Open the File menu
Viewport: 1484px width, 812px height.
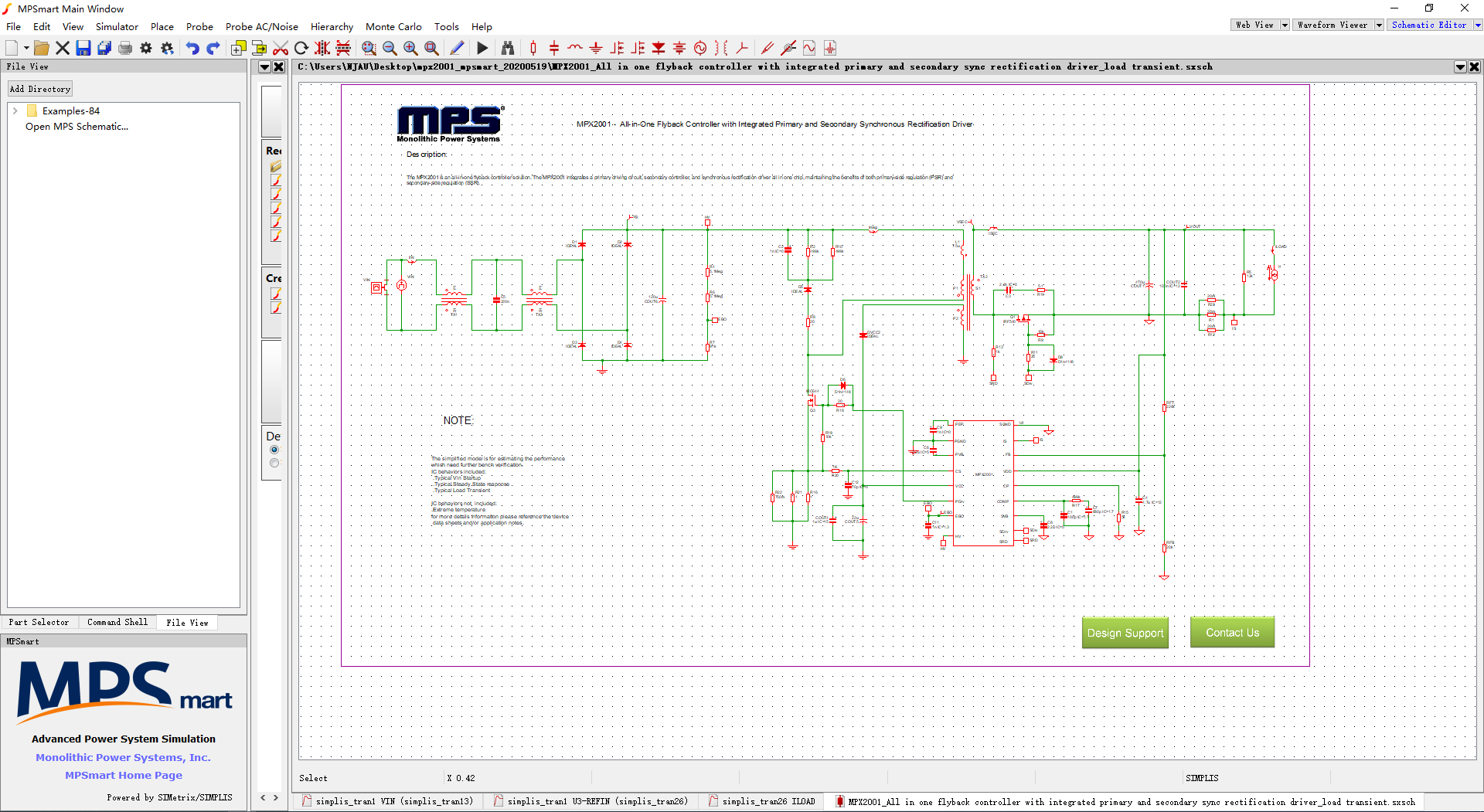14,26
